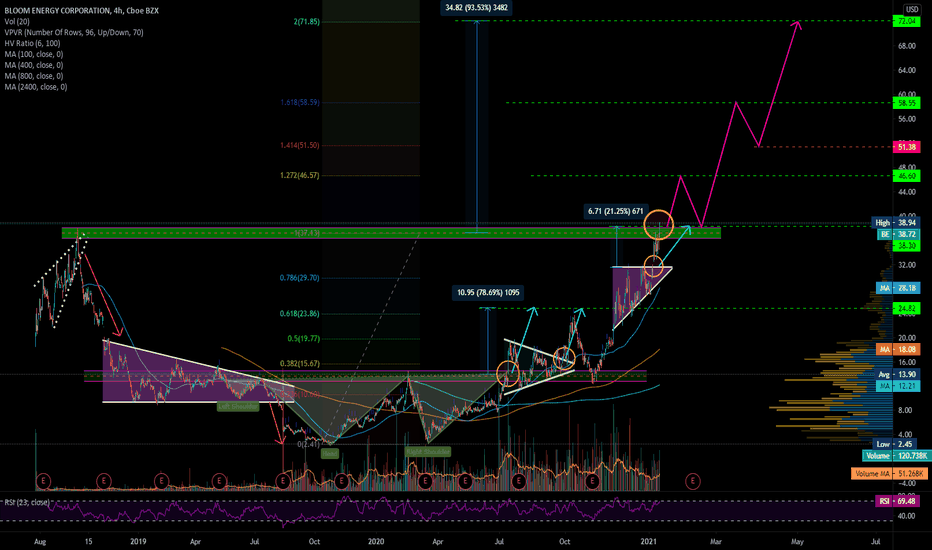
Task: Click the BE 38.72 last price label
Action: (x=898, y=234)
